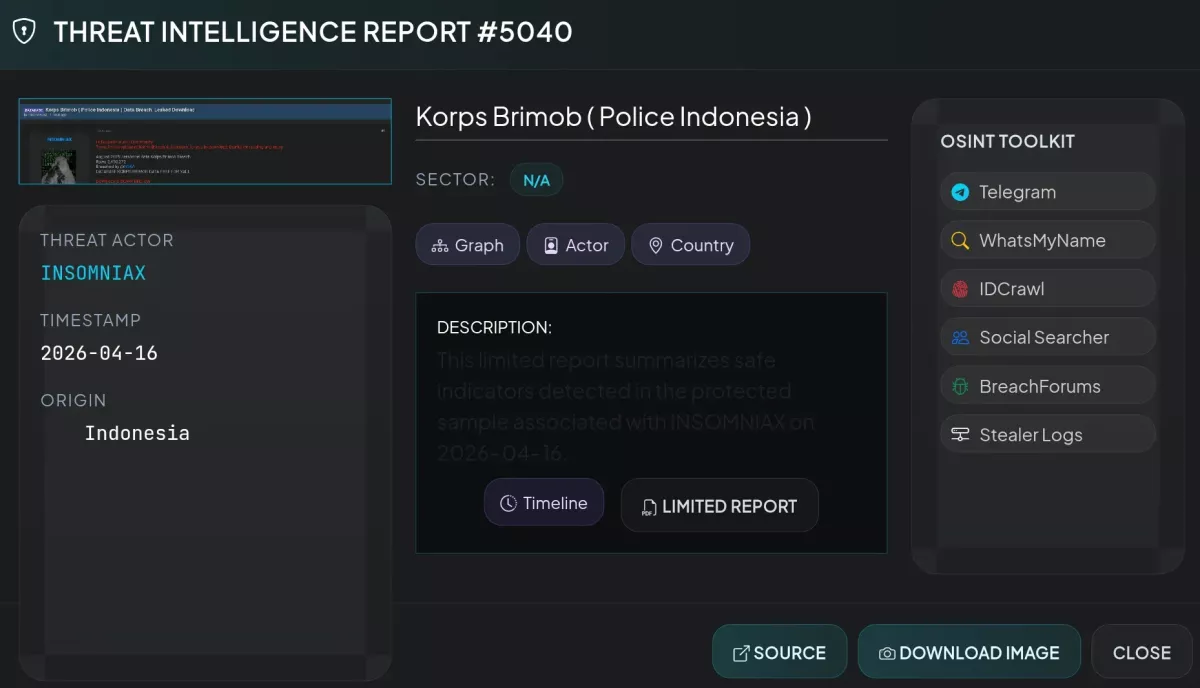
Task: Click the SECTOR label
Action: pos(455,180)
